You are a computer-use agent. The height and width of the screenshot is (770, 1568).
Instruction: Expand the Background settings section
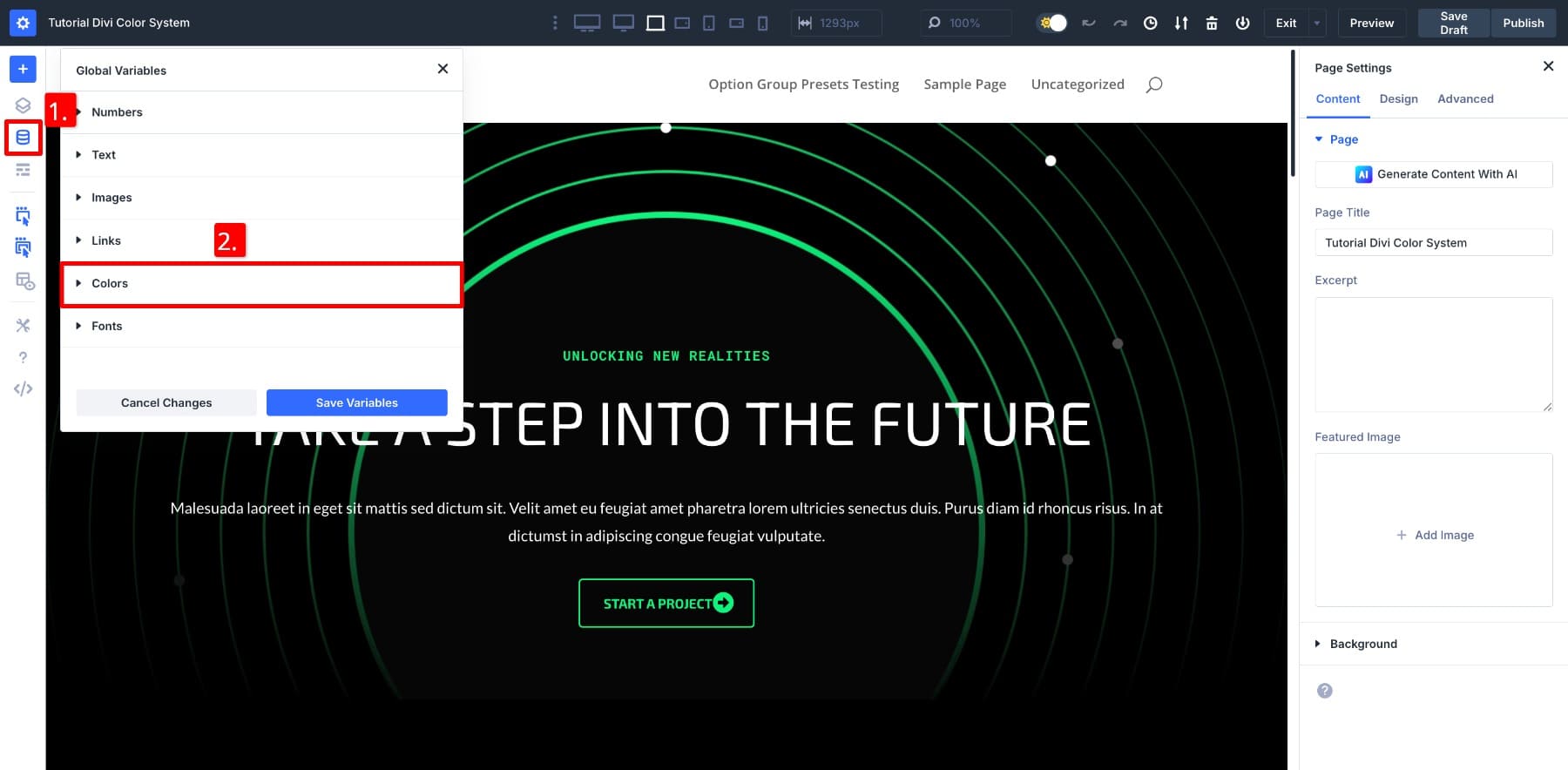click(x=1363, y=645)
